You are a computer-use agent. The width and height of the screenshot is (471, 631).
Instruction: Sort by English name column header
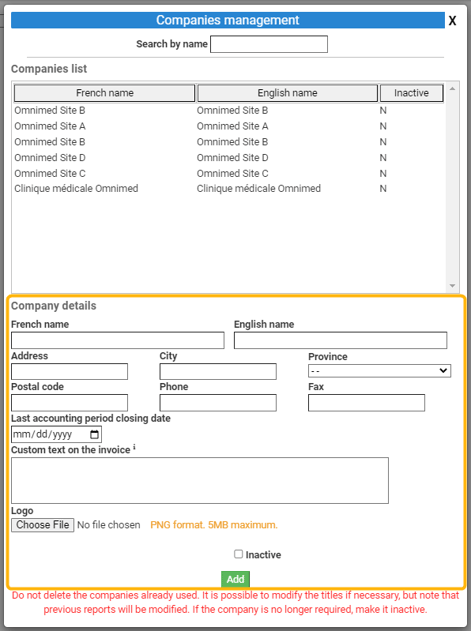287,93
